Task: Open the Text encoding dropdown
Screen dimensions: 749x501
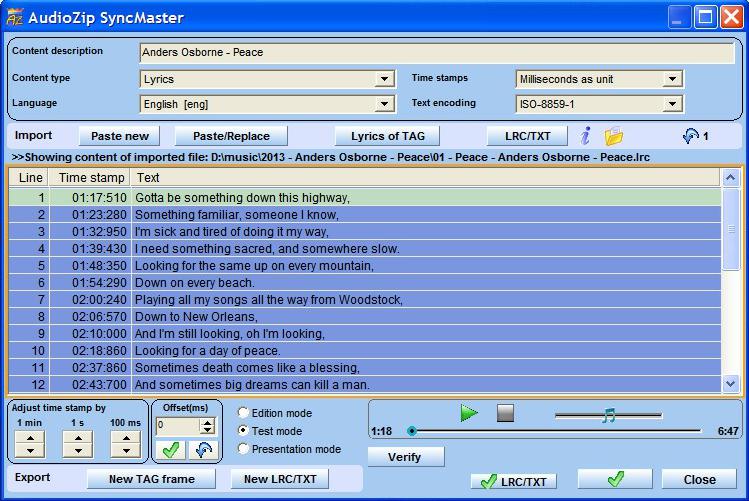Action: click(x=672, y=104)
